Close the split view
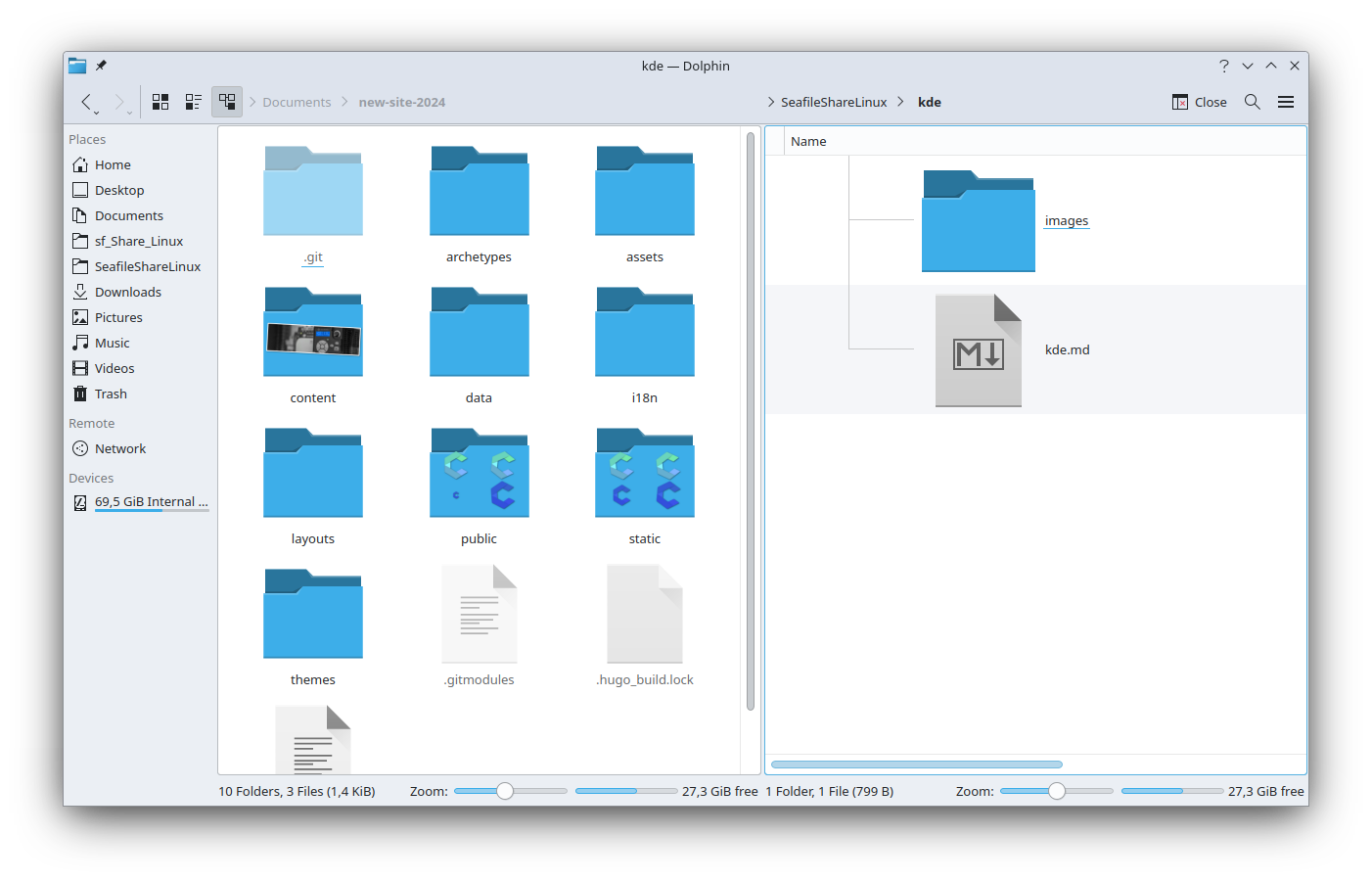Image resolution: width=1372 pixels, height=881 pixels. point(1200,102)
